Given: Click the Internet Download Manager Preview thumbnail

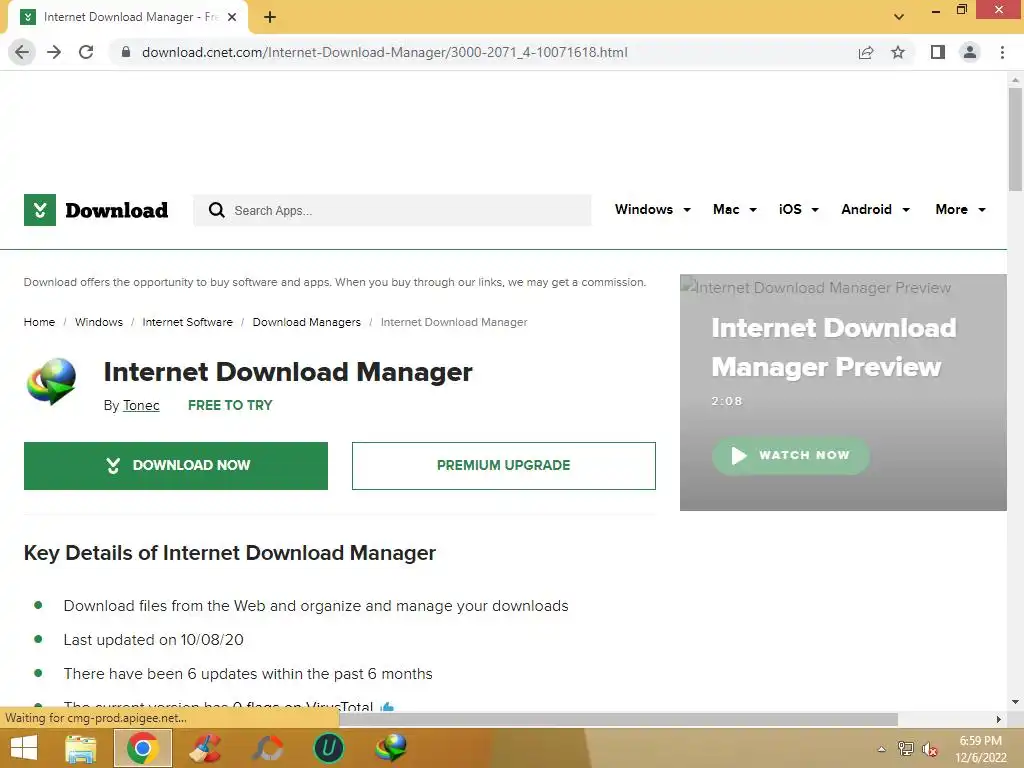Looking at the screenshot, I should (843, 392).
